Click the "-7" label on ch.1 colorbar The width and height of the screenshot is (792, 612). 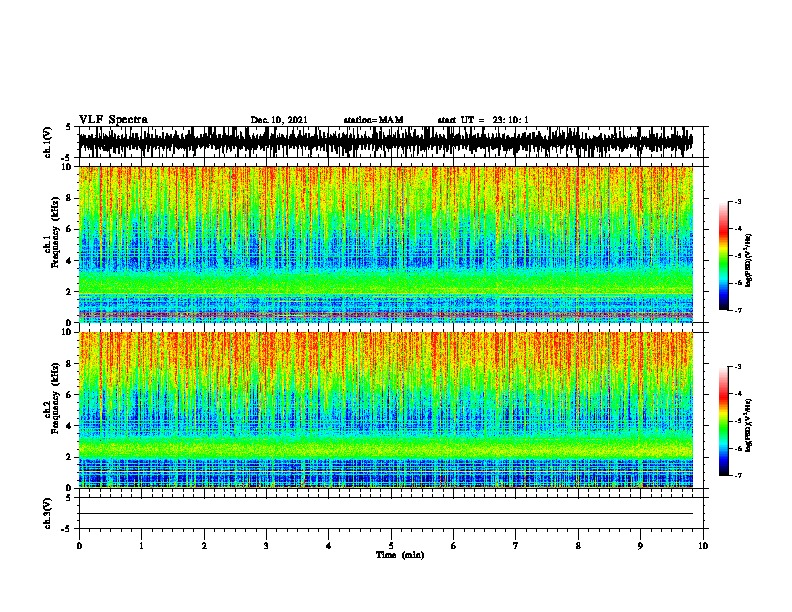738,310
